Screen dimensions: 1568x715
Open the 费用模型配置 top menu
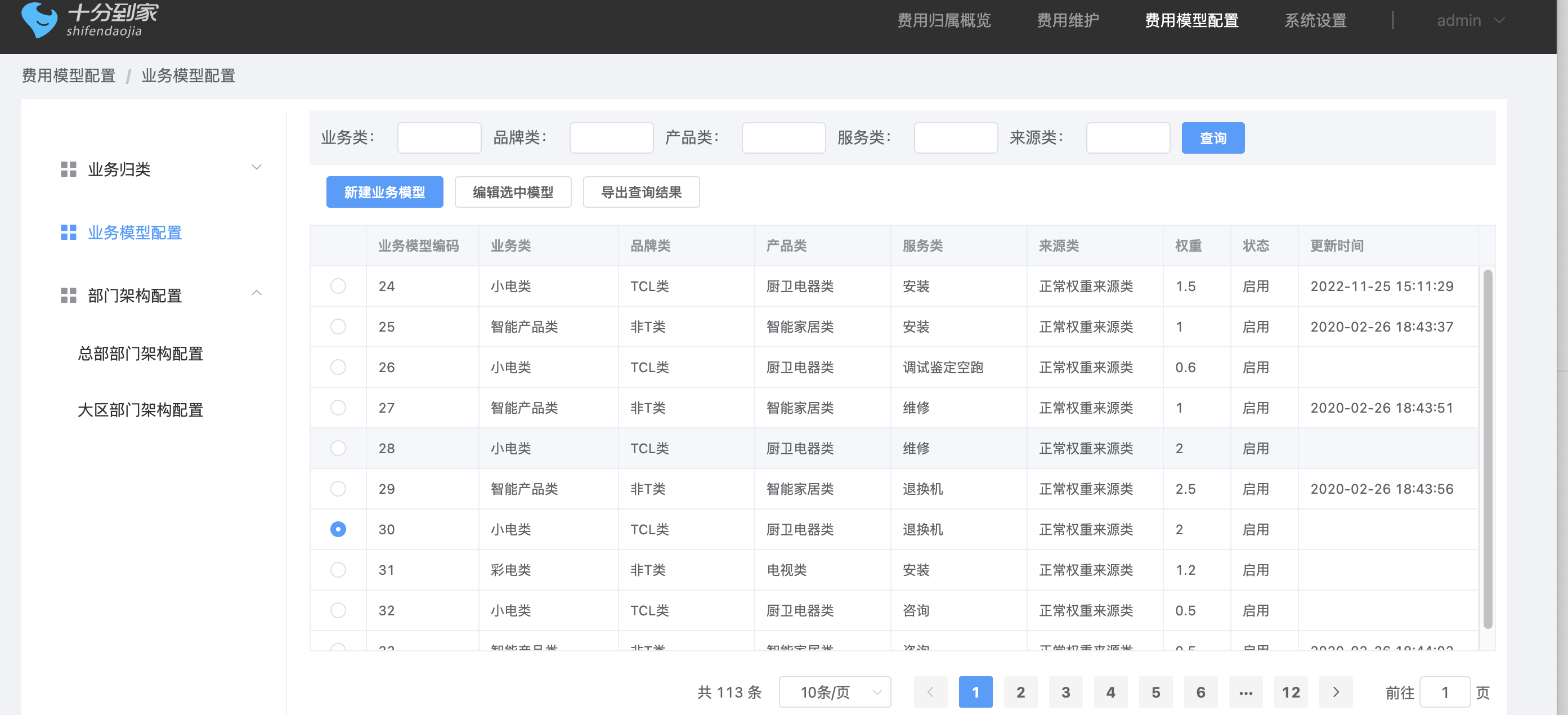click(1191, 21)
